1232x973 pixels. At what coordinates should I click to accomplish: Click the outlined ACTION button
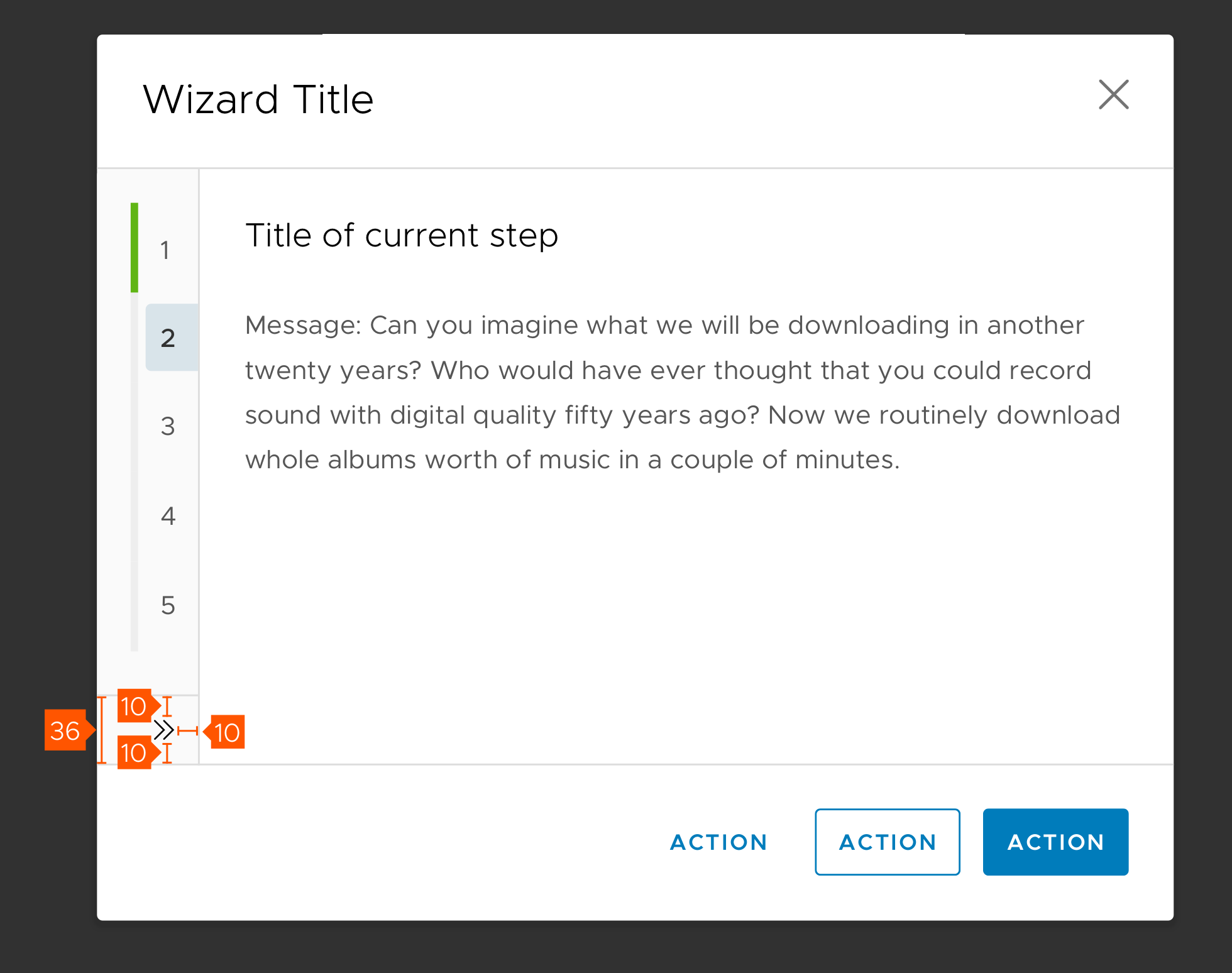tap(887, 842)
